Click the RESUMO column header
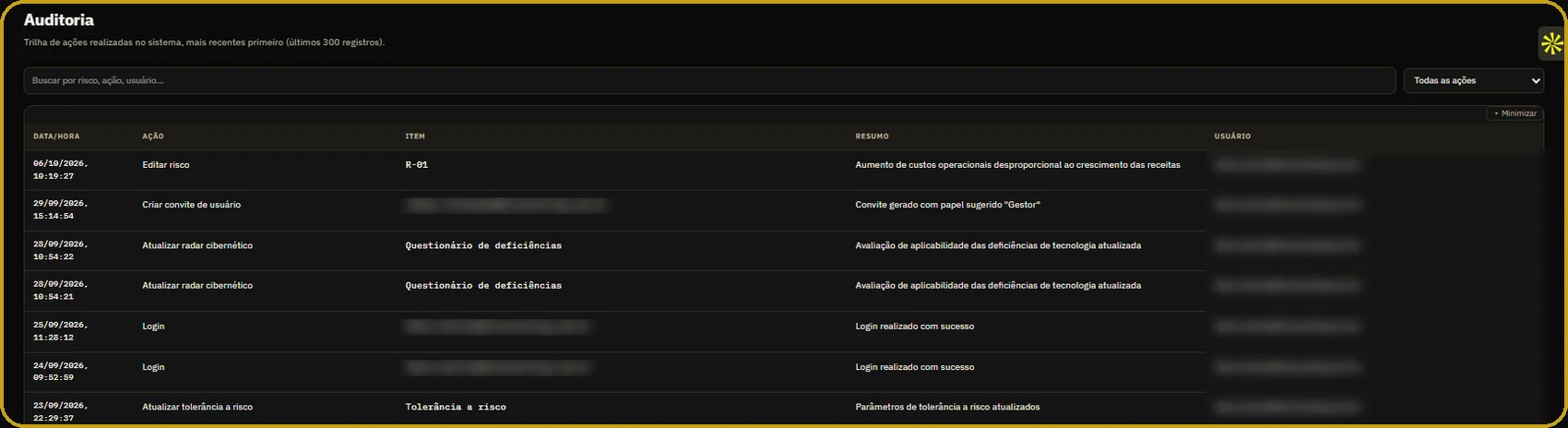The width and height of the screenshot is (1568, 428). (872, 137)
